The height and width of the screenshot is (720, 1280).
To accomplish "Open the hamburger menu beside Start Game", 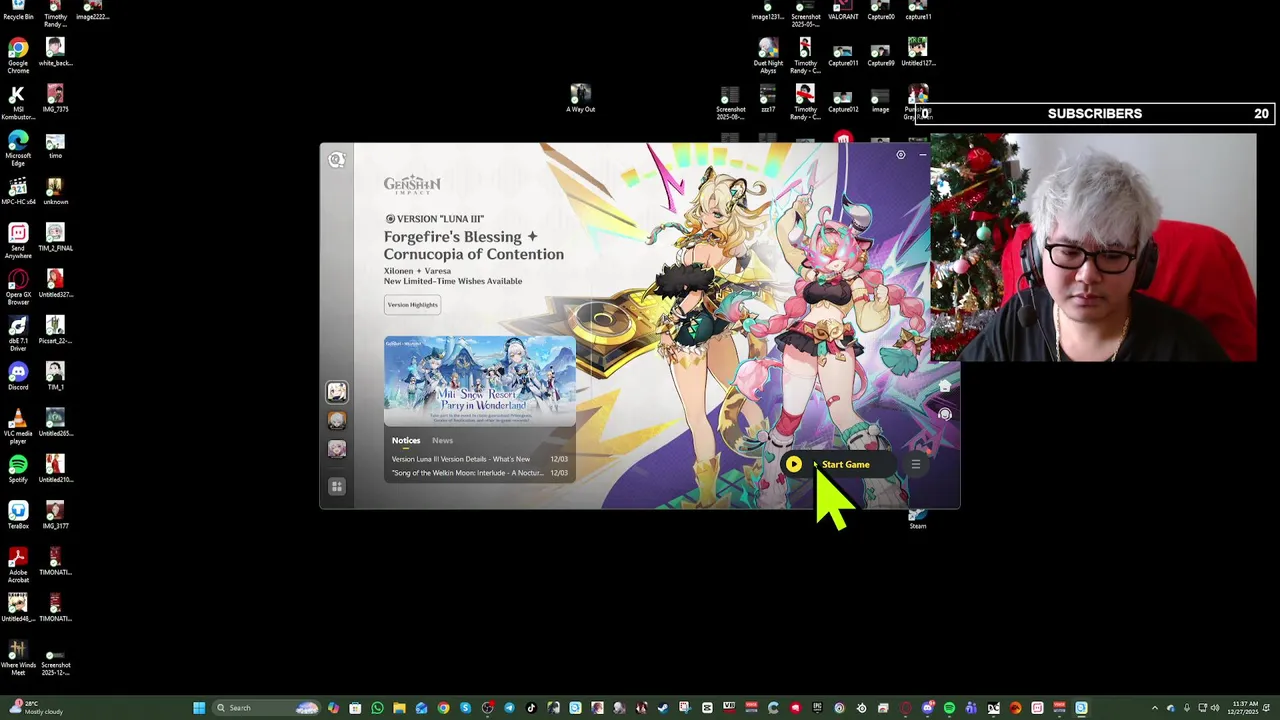I will tap(915, 464).
